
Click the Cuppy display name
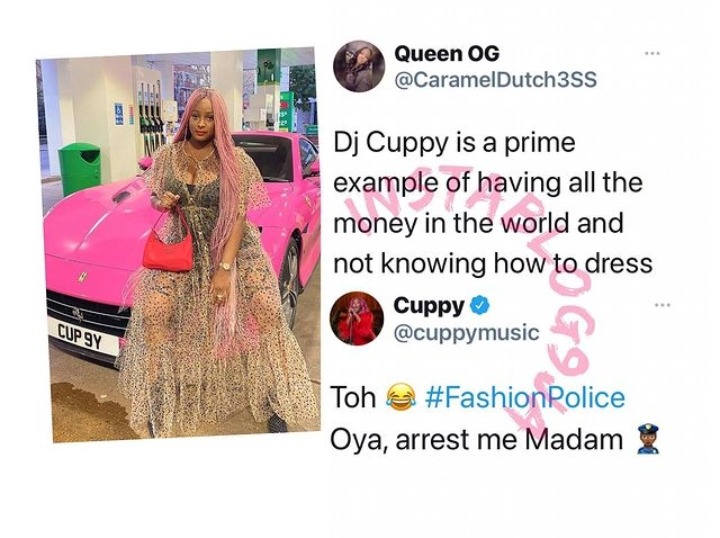[x=428, y=306]
